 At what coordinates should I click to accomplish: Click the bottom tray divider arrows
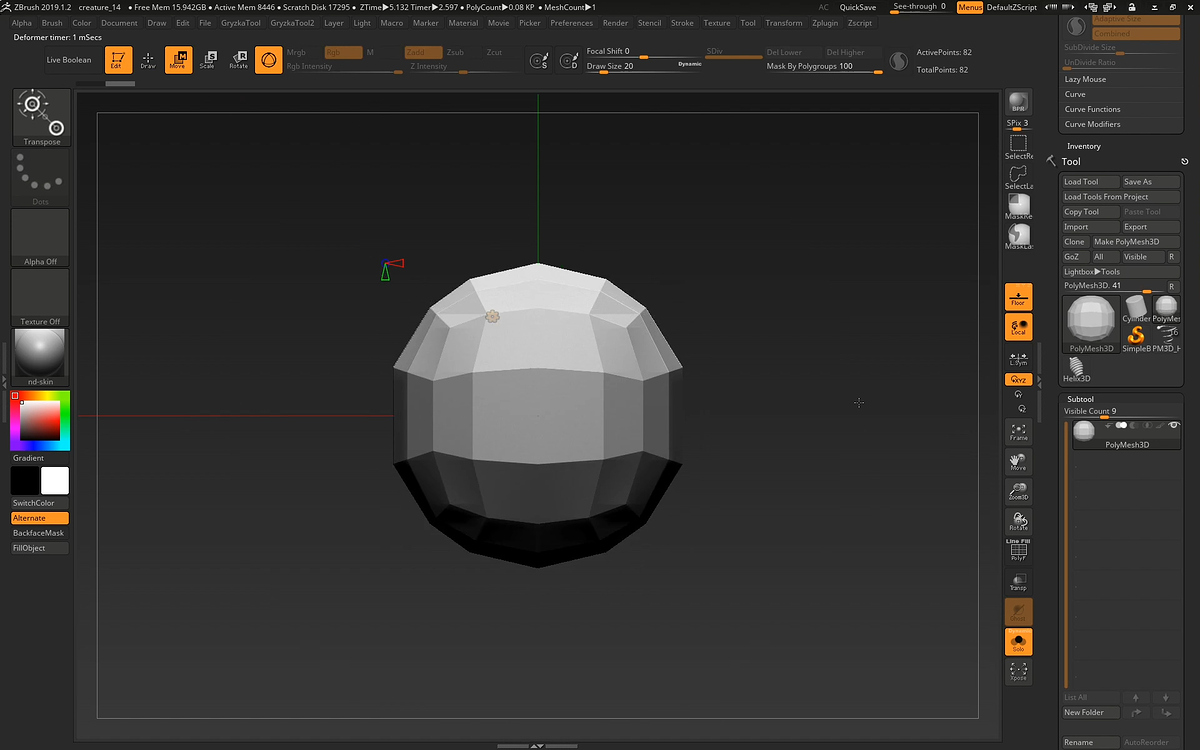pyautogui.click(x=537, y=746)
